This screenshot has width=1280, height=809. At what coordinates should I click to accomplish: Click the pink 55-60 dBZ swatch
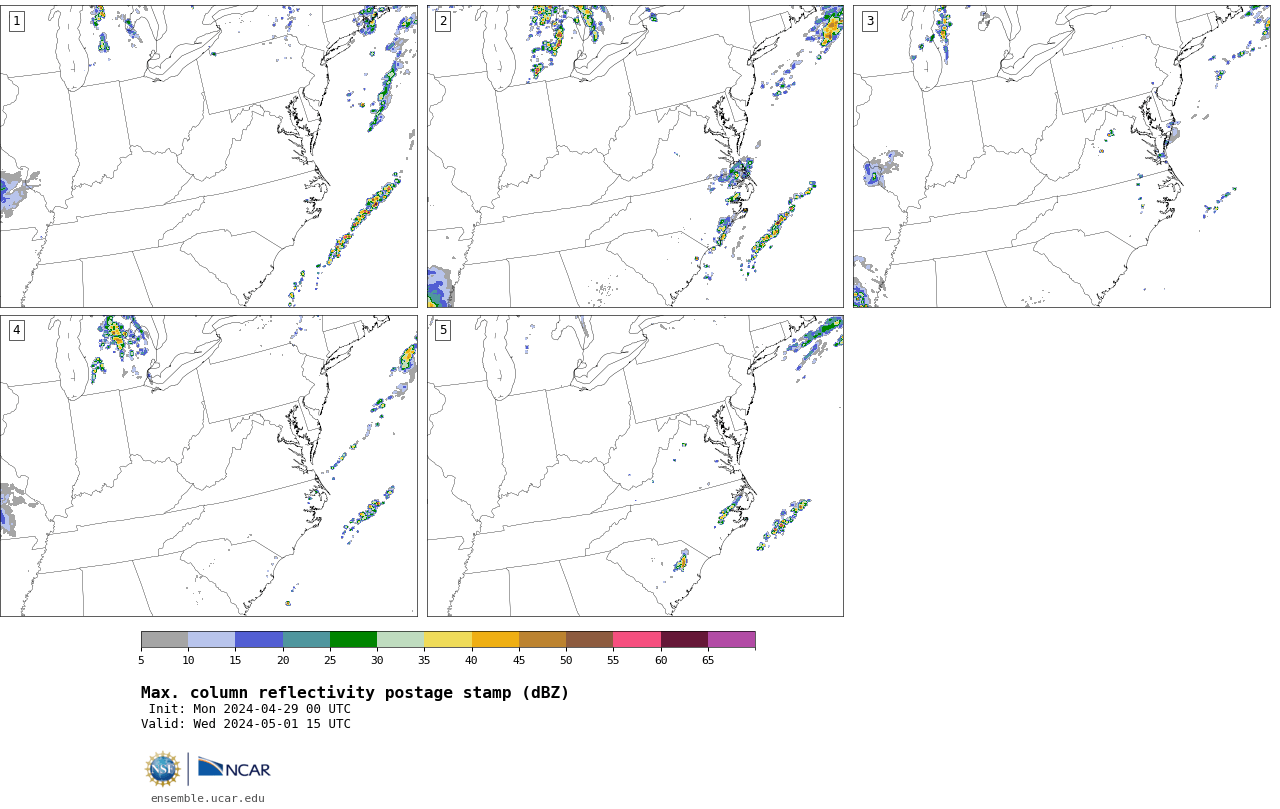click(x=637, y=640)
